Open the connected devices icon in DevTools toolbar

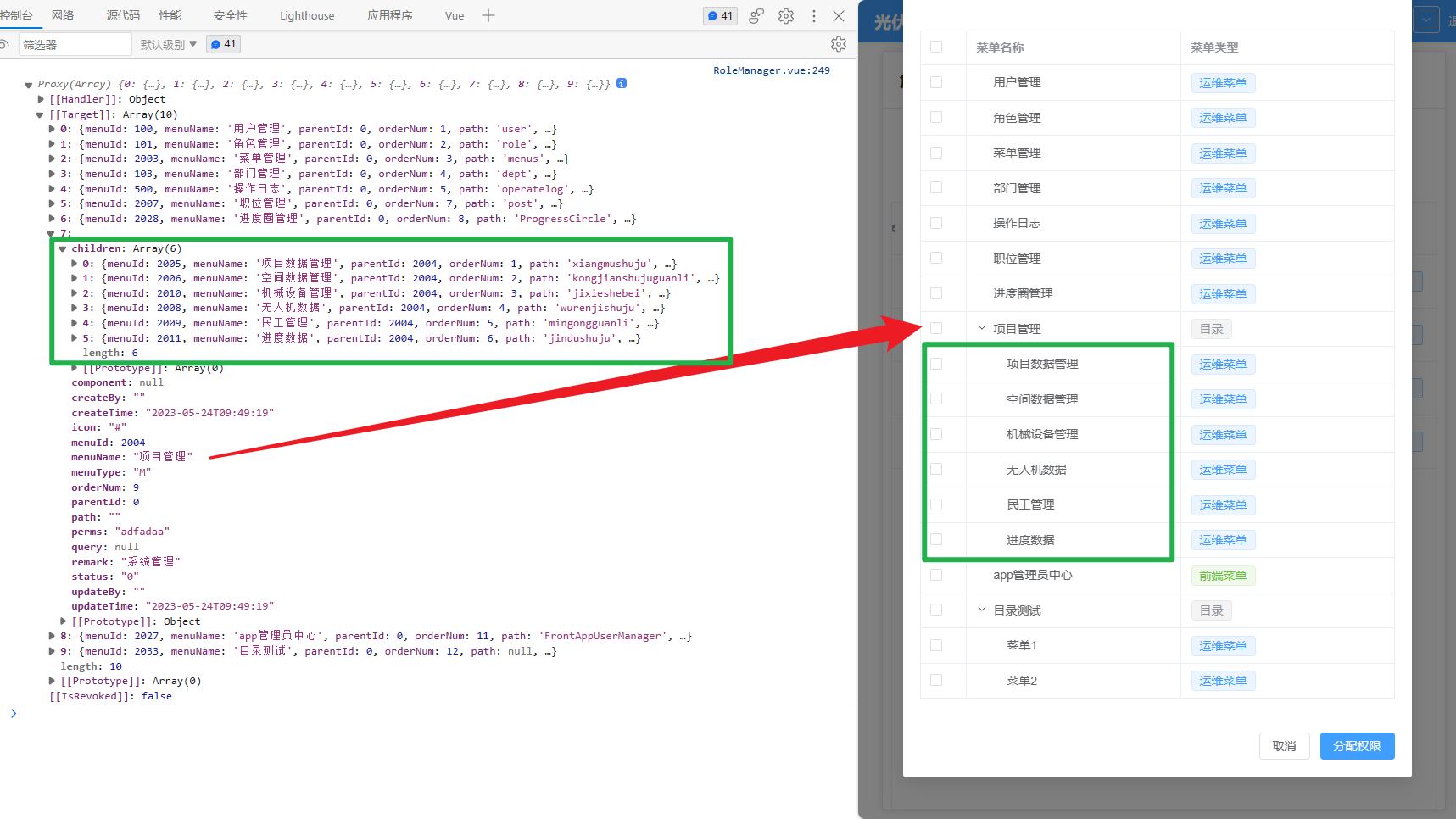point(756,16)
